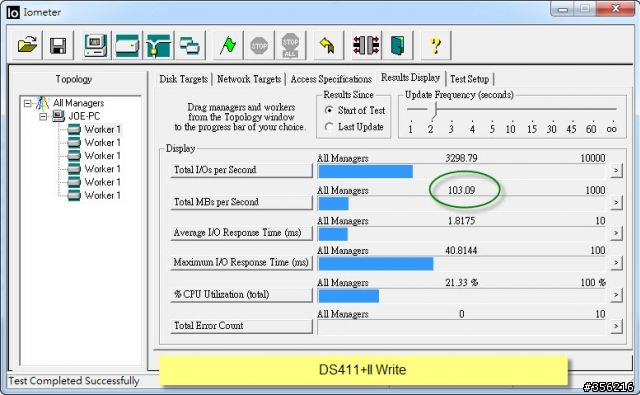The height and width of the screenshot is (395, 640).
Task: Collapse the All Managers tree node
Action: point(27,103)
